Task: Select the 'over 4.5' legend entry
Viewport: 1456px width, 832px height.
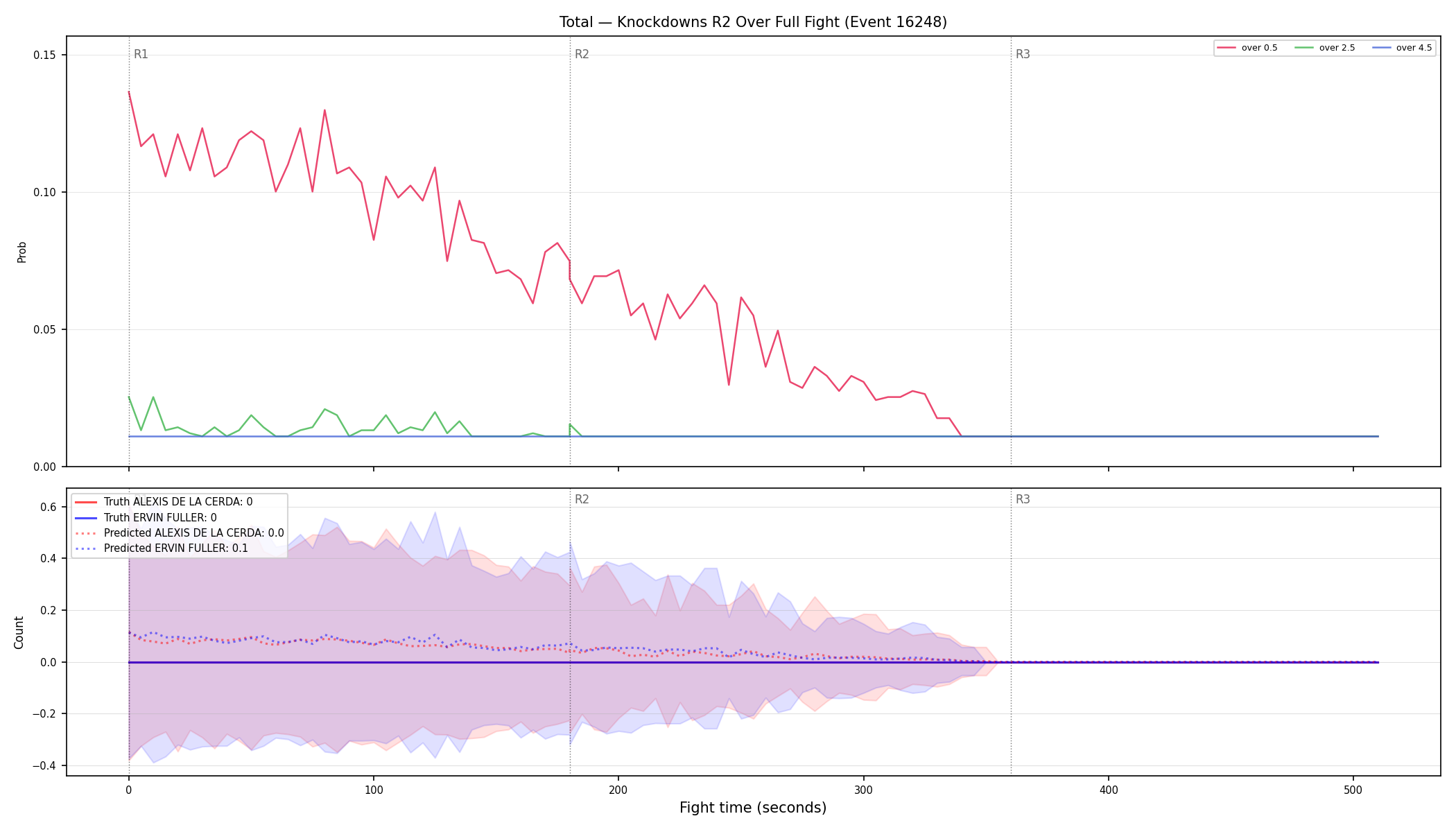Action: point(1402,48)
